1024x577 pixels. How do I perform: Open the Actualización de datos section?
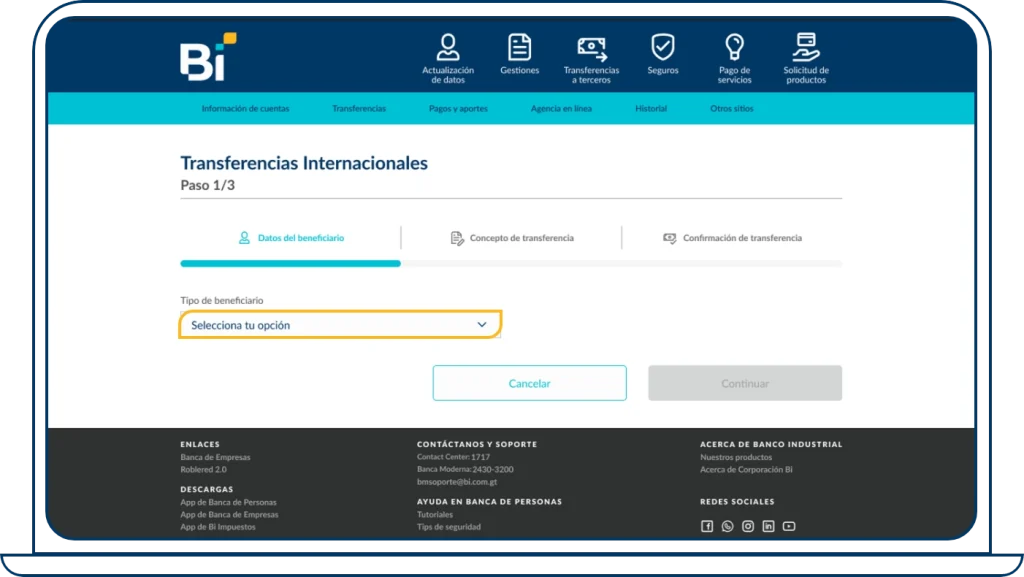(x=446, y=55)
